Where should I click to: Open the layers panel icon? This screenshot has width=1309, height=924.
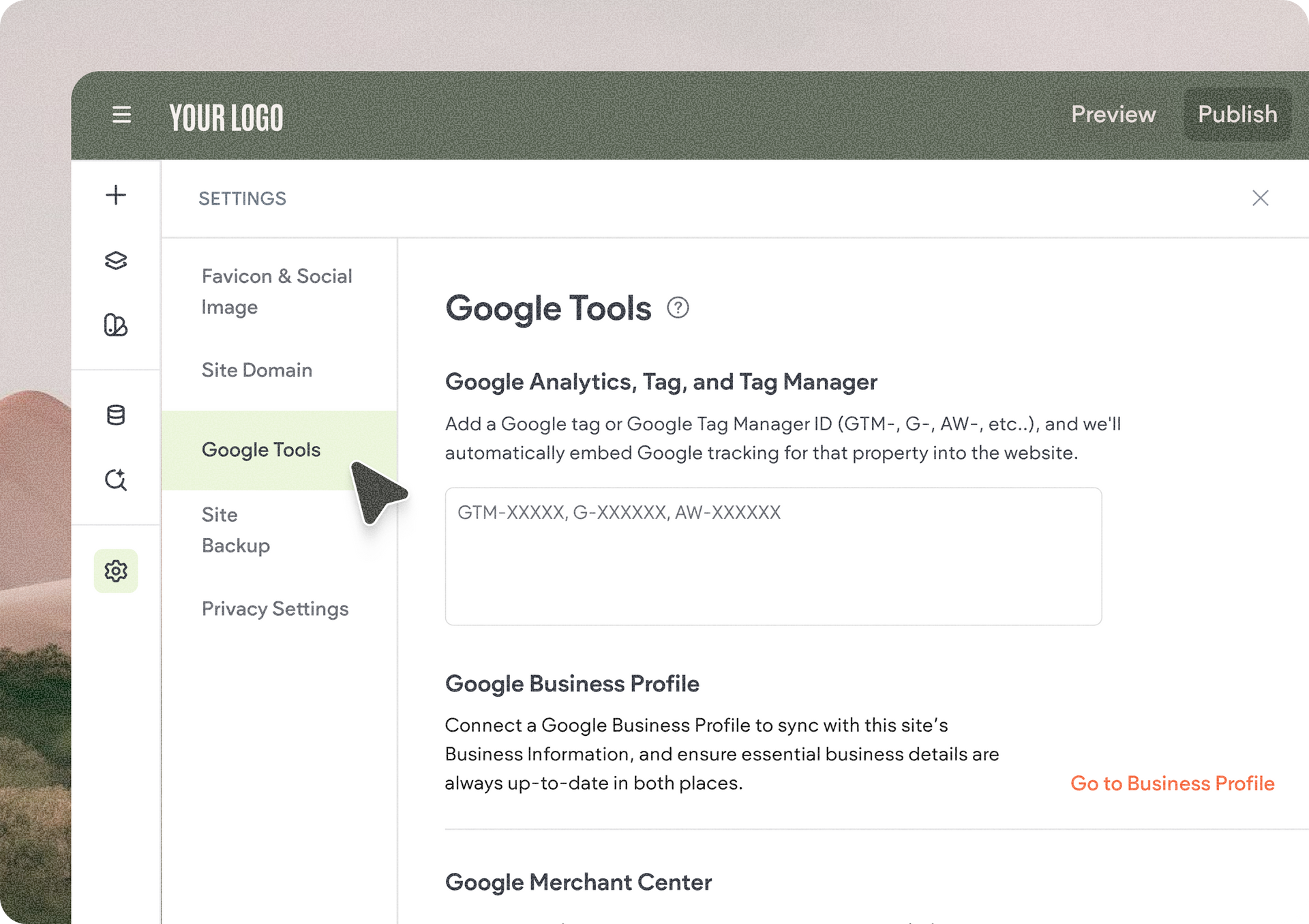[x=116, y=260]
